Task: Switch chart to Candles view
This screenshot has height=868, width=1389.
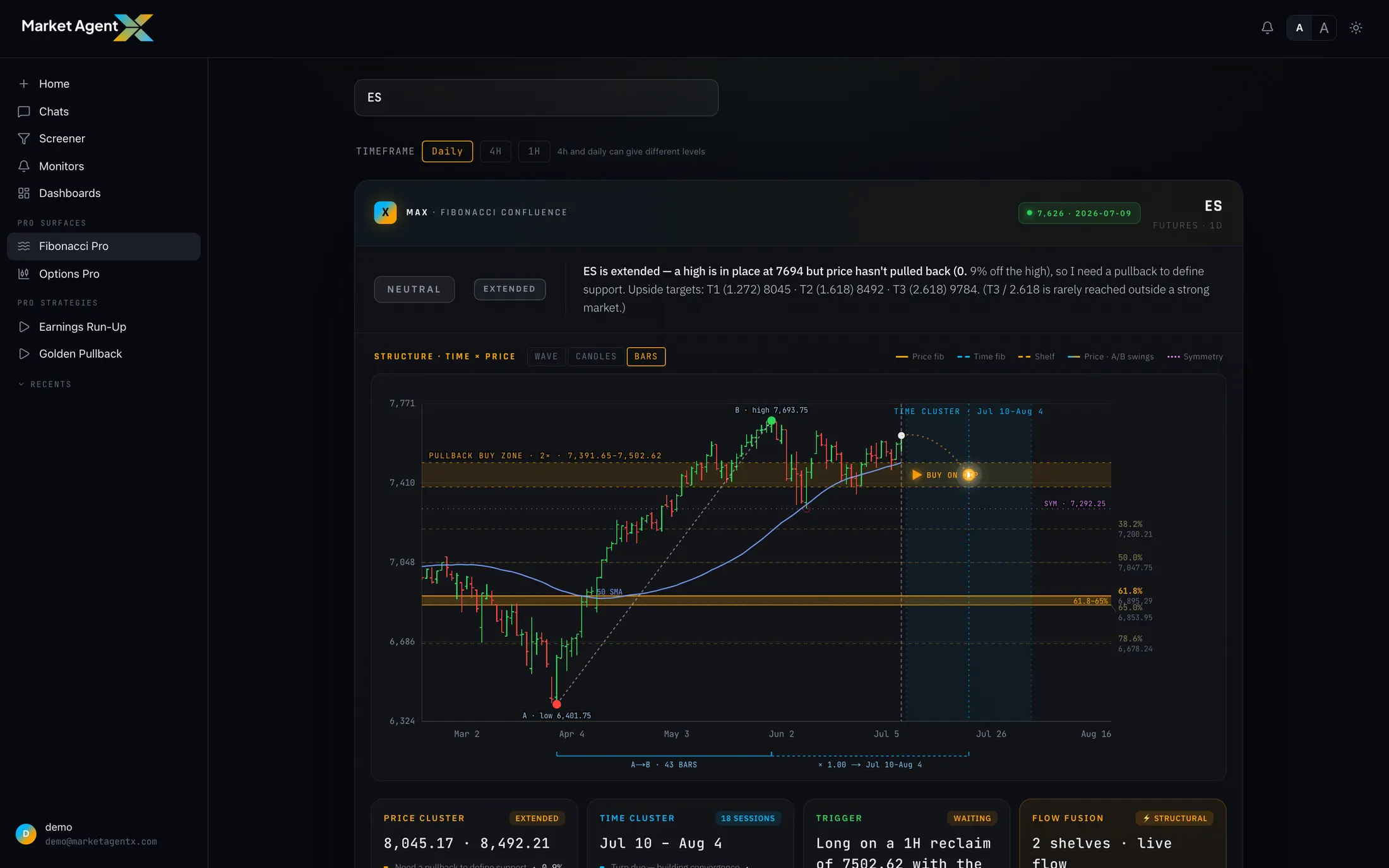Action: pos(596,357)
